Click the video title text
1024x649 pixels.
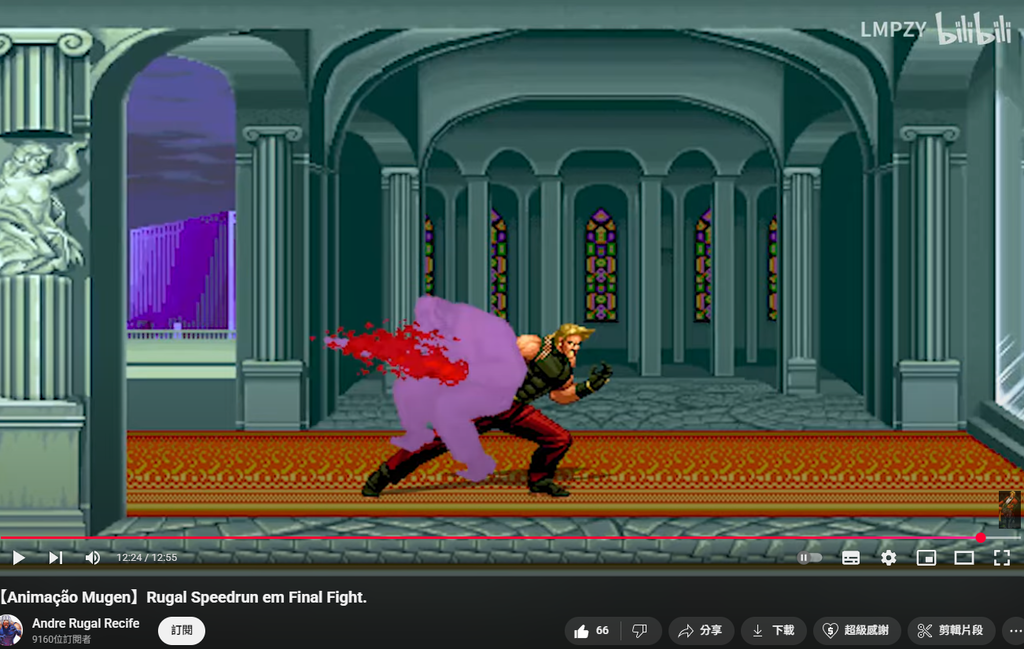coord(184,597)
